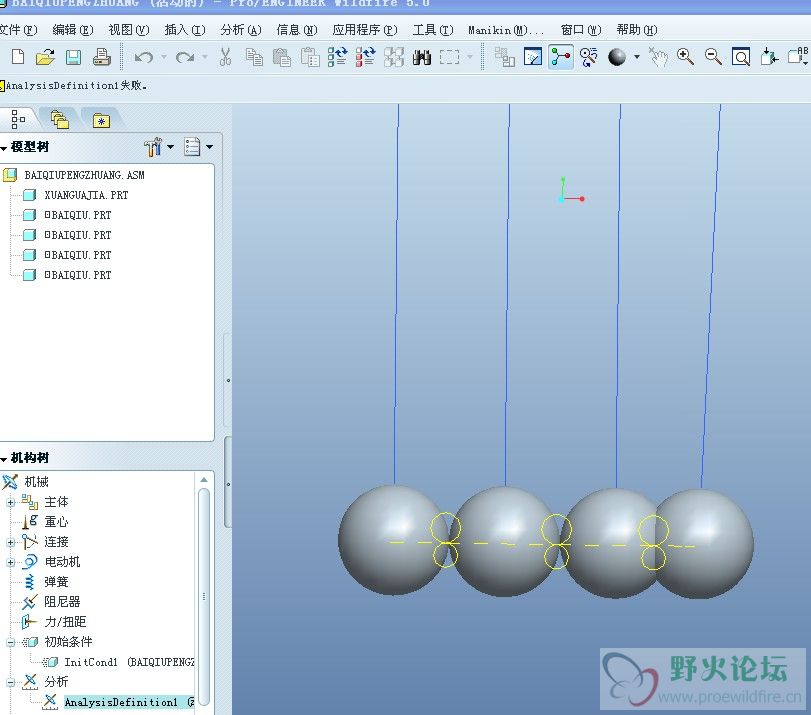Switch to the Model Tree navigator tab
Screen dimensions: 811x715
[18, 120]
